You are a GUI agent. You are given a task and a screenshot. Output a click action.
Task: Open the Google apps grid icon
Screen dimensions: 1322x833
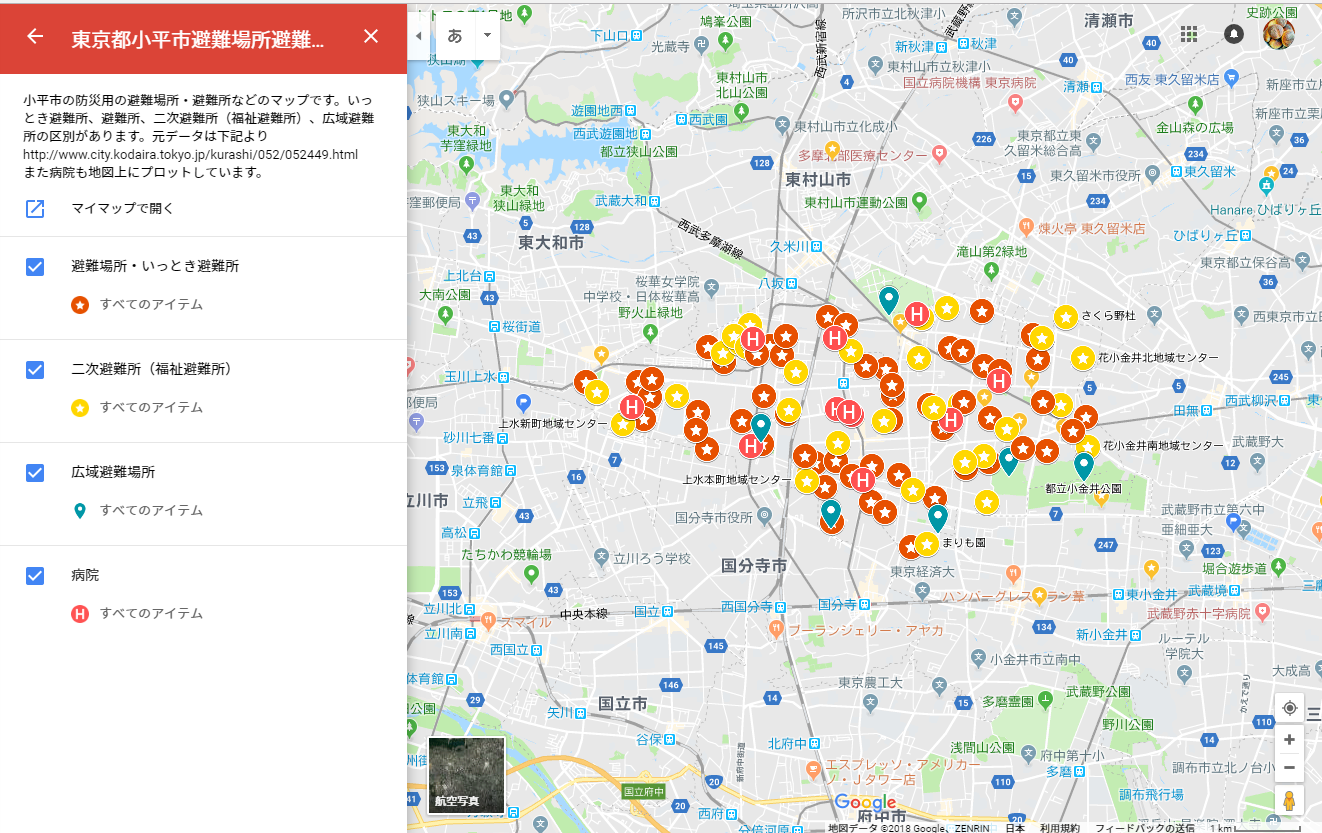tap(1189, 33)
